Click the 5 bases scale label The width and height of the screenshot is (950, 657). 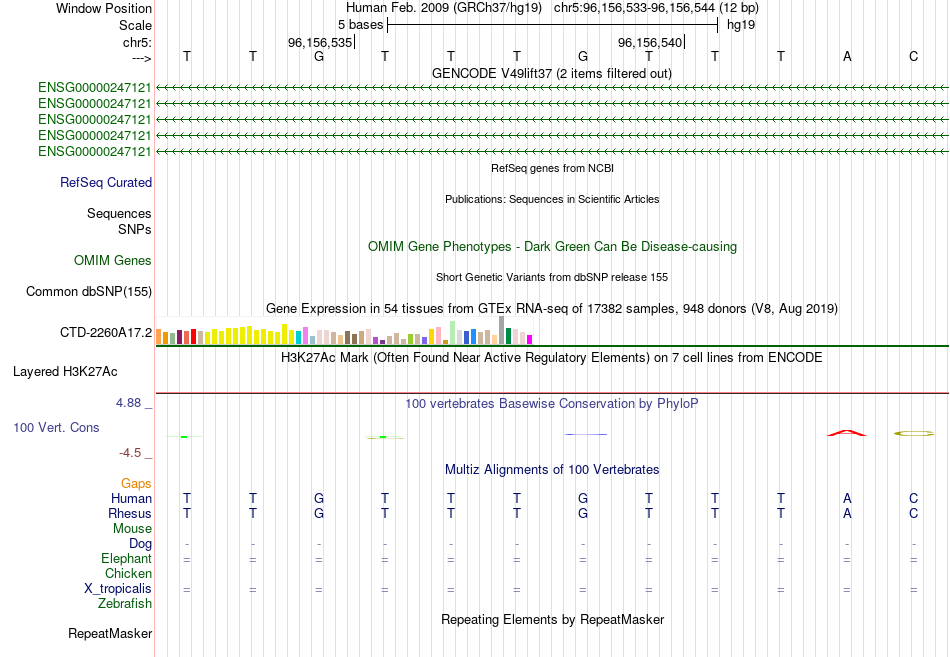pyautogui.click(x=360, y=25)
